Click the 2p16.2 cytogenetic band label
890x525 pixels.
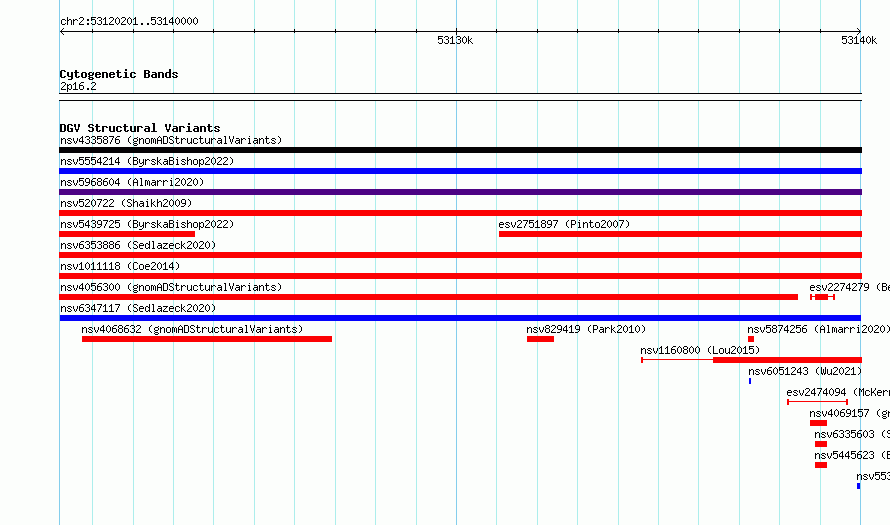click(x=78, y=86)
